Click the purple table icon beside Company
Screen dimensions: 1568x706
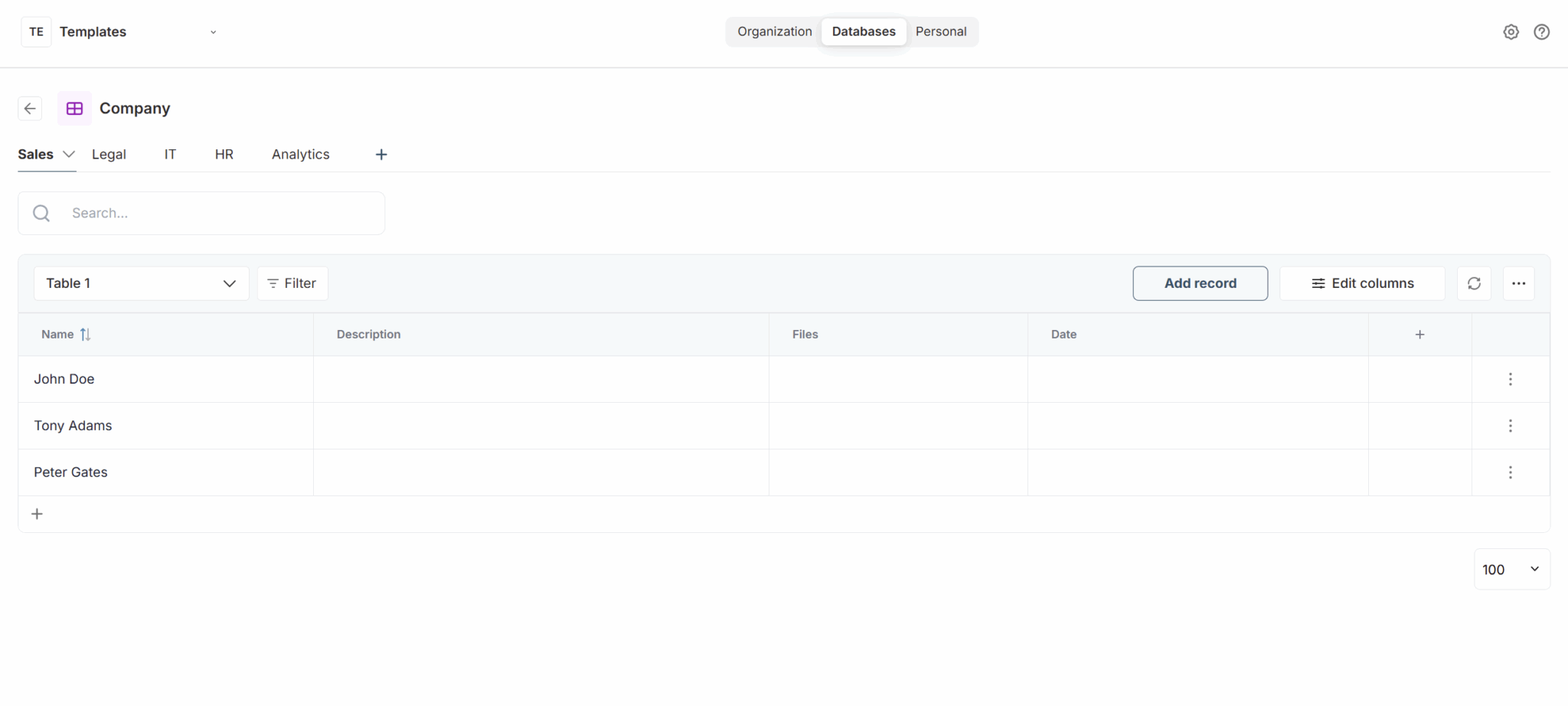tap(74, 108)
